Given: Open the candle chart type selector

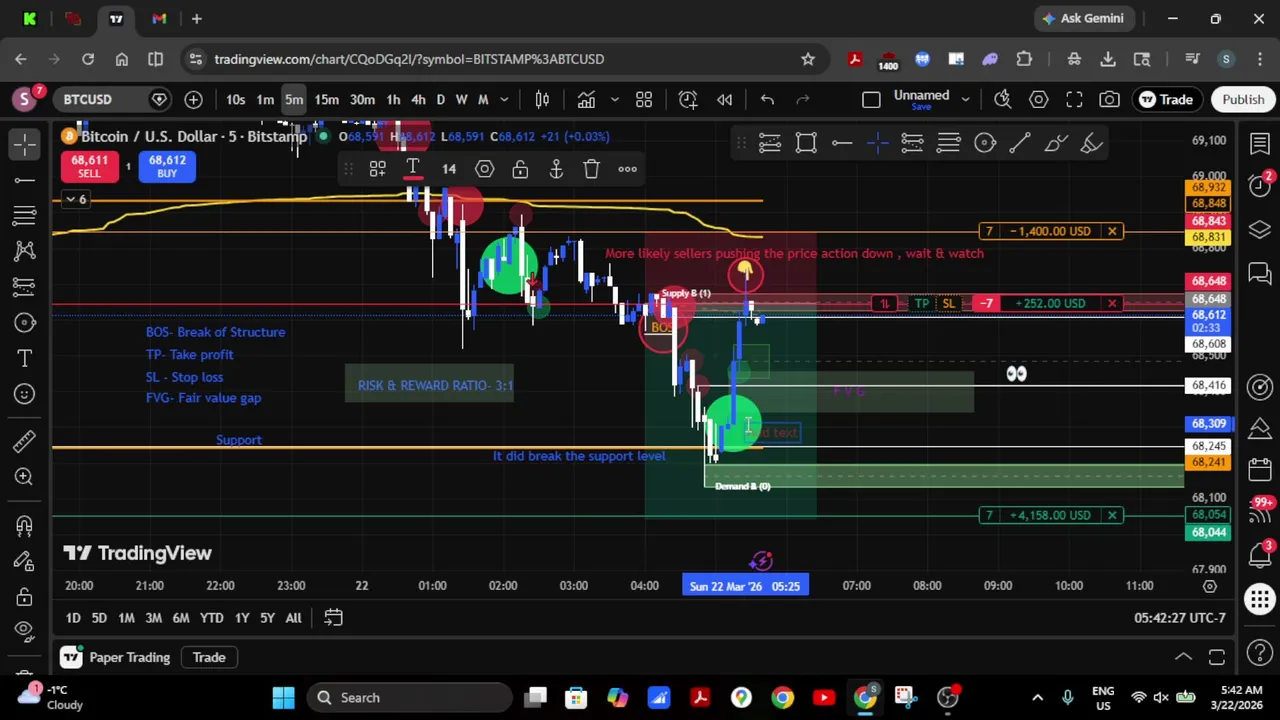Looking at the screenshot, I should pos(542,99).
